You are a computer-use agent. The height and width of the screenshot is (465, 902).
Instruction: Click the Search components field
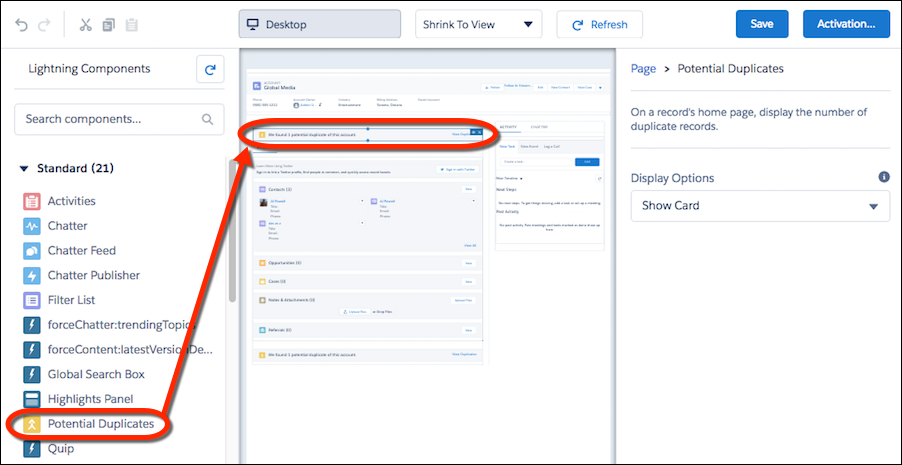click(110, 119)
